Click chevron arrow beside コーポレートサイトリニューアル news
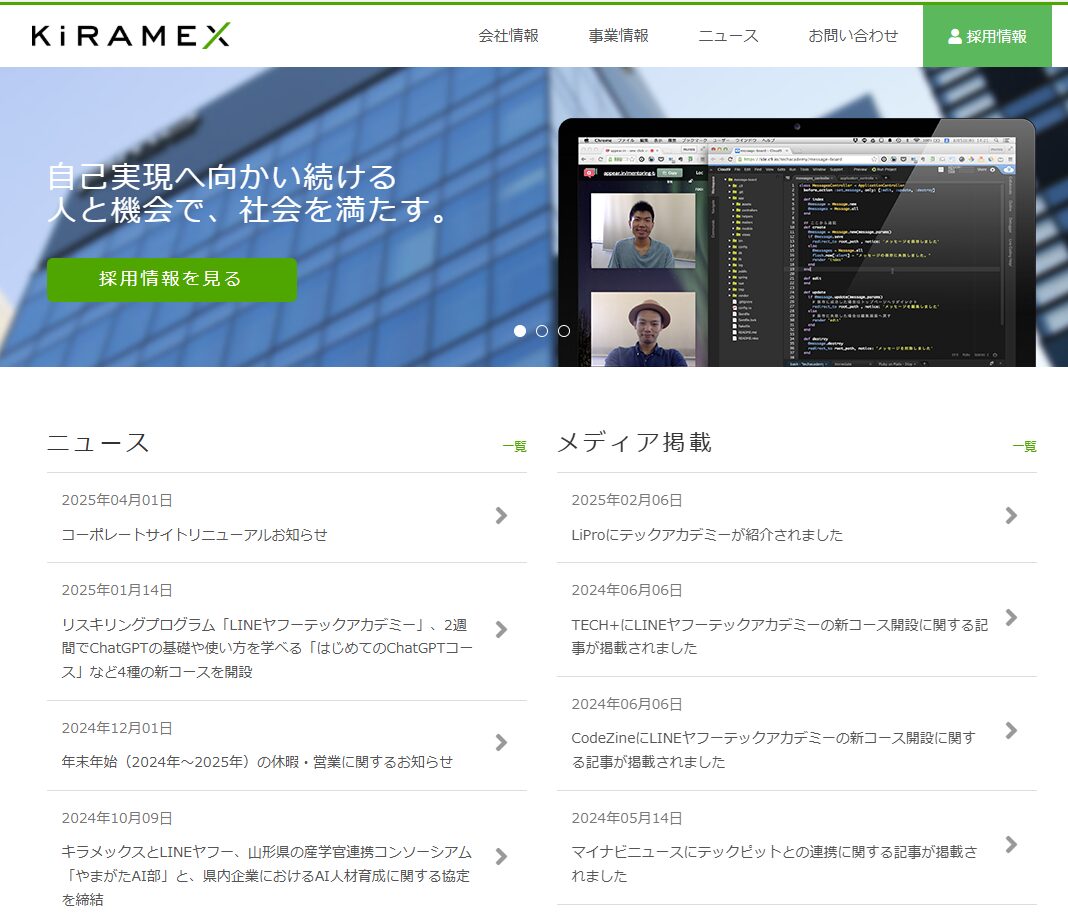This screenshot has height=923, width=1068. tap(501, 515)
